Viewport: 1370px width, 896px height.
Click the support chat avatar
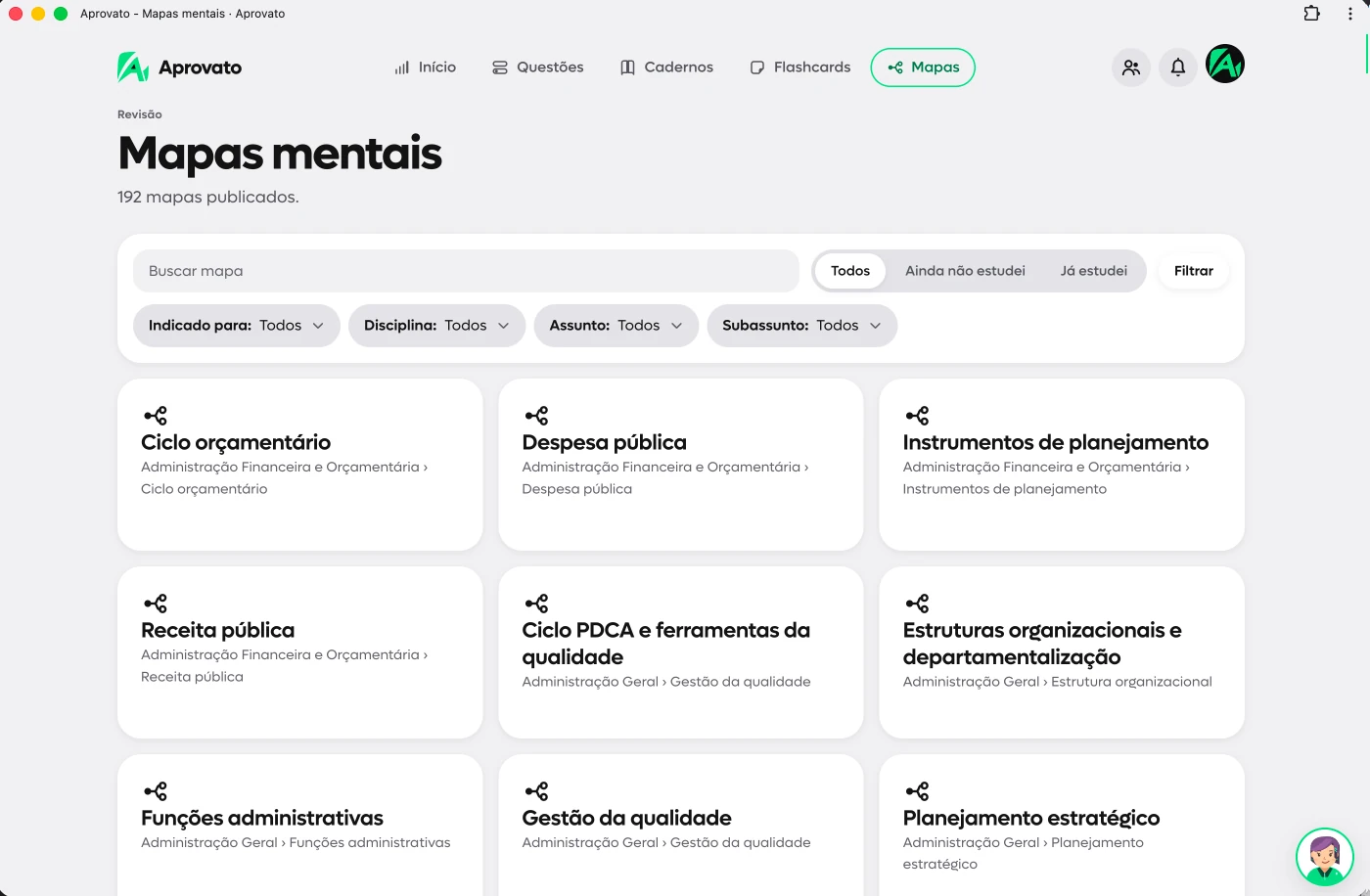(x=1324, y=857)
